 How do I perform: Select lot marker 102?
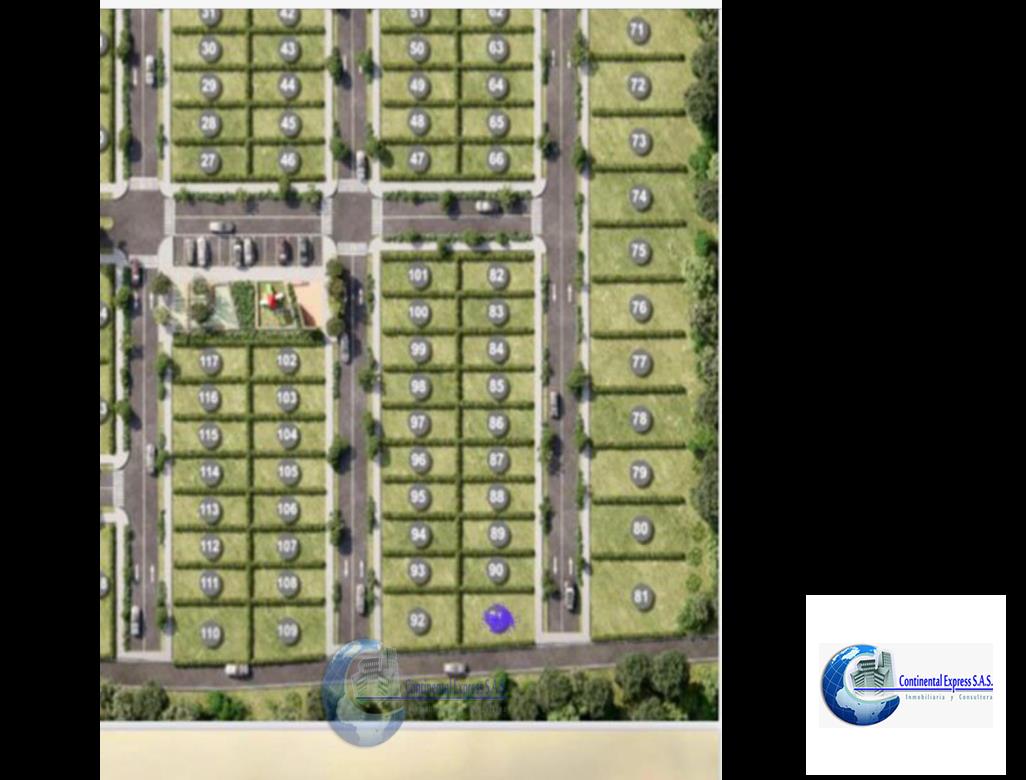click(288, 361)
